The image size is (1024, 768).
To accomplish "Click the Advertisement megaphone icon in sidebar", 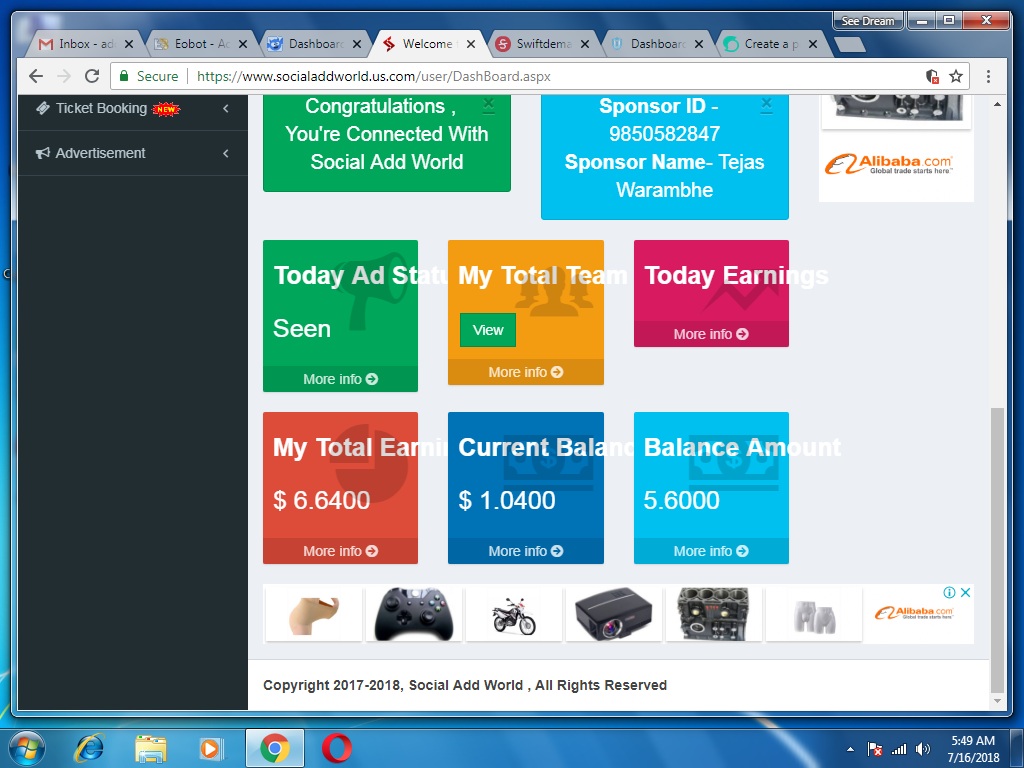I will pyautogui.click(x=41, y=153).
